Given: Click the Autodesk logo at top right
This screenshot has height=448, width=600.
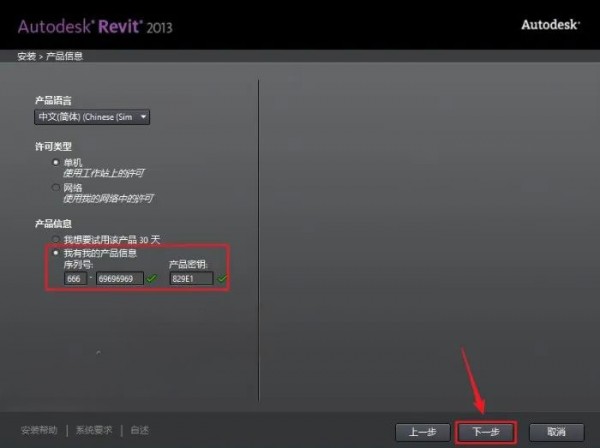Looking at the screenshot, I should [x=550, y=25].
